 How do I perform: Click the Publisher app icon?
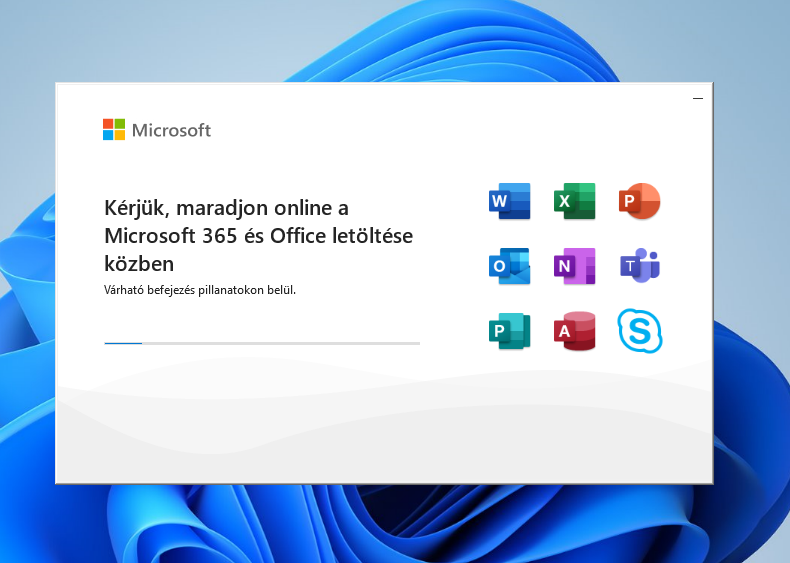tap(509, 331)
